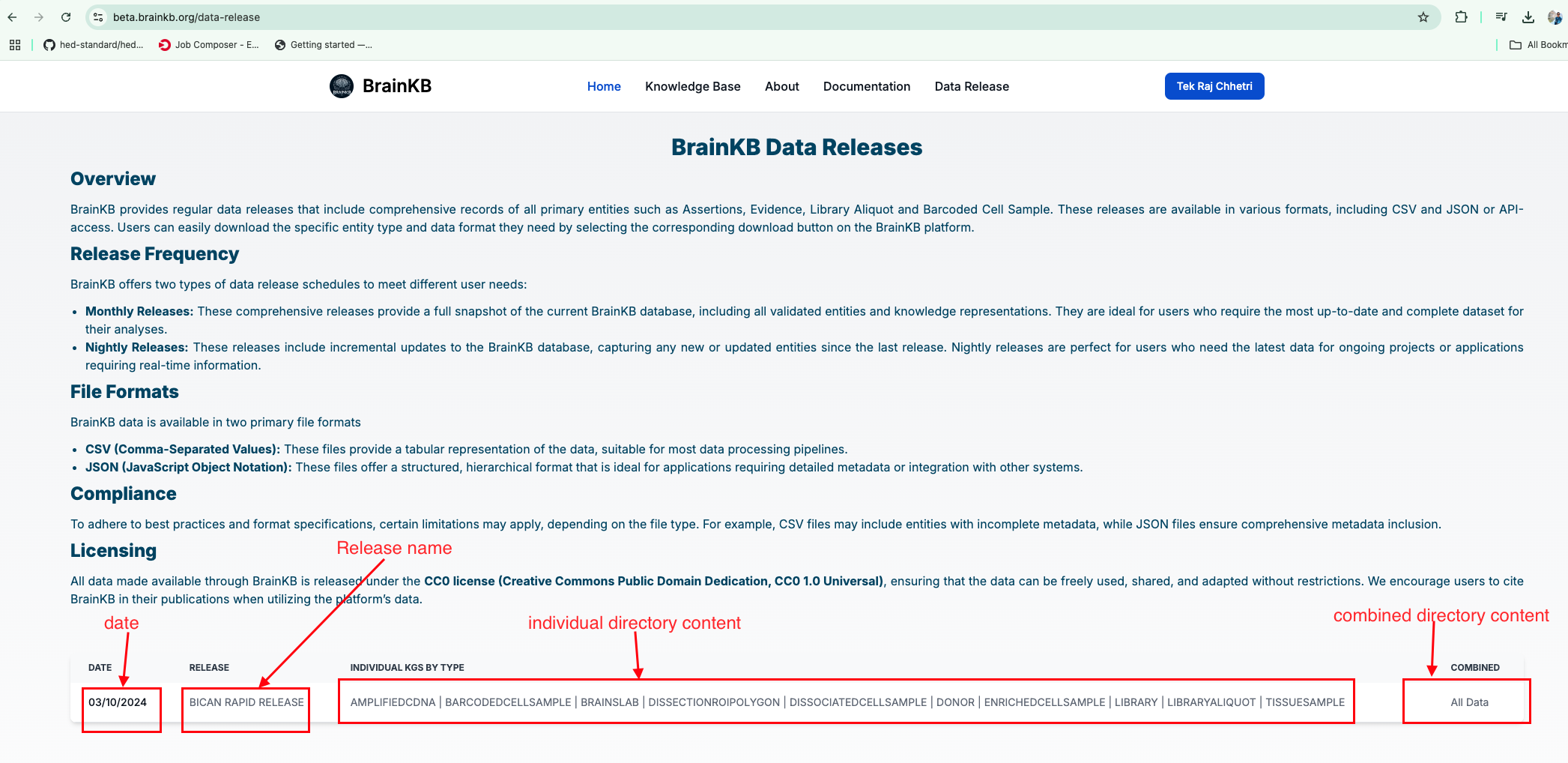Open the browser downloads icon
Screen dimensions: 1568x763
click(x=1528, y=17)
